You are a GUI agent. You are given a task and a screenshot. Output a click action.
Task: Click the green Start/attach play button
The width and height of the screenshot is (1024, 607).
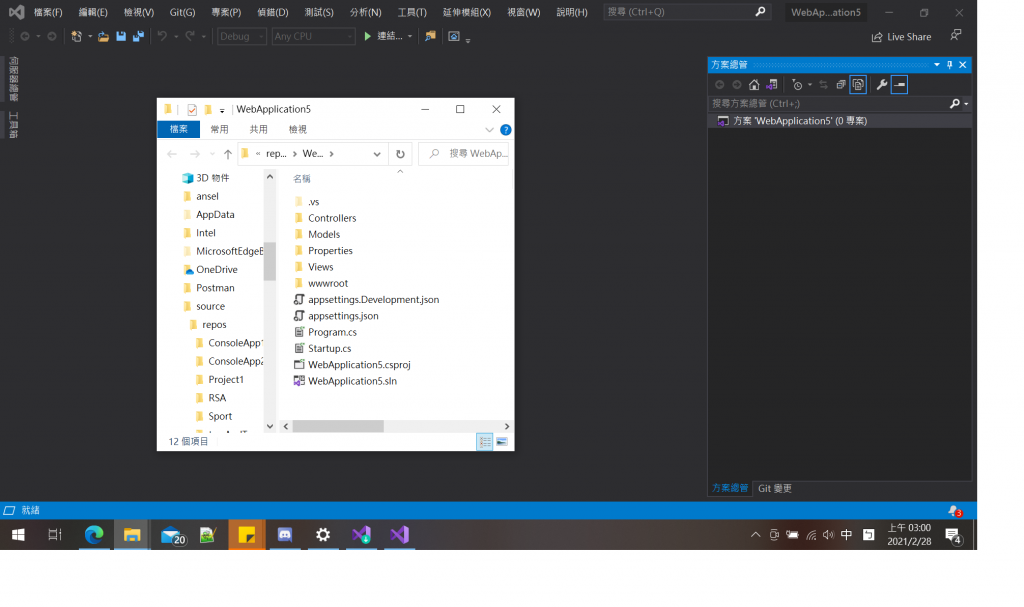(x=368, y=37)
